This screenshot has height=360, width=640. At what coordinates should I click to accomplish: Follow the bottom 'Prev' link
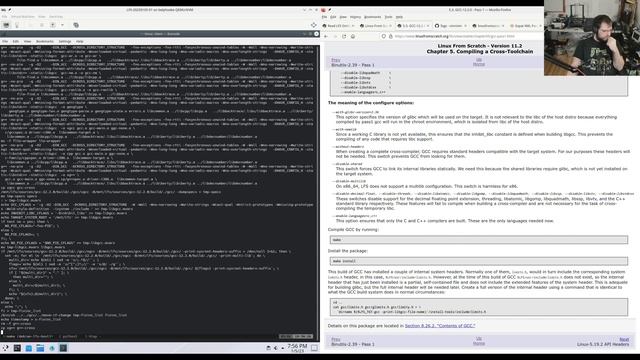[336, 339]
